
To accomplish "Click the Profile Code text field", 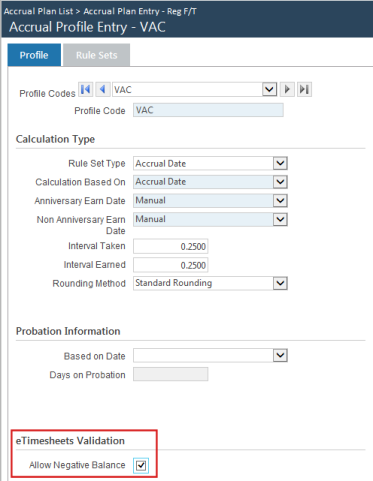I will coord(208,110).
